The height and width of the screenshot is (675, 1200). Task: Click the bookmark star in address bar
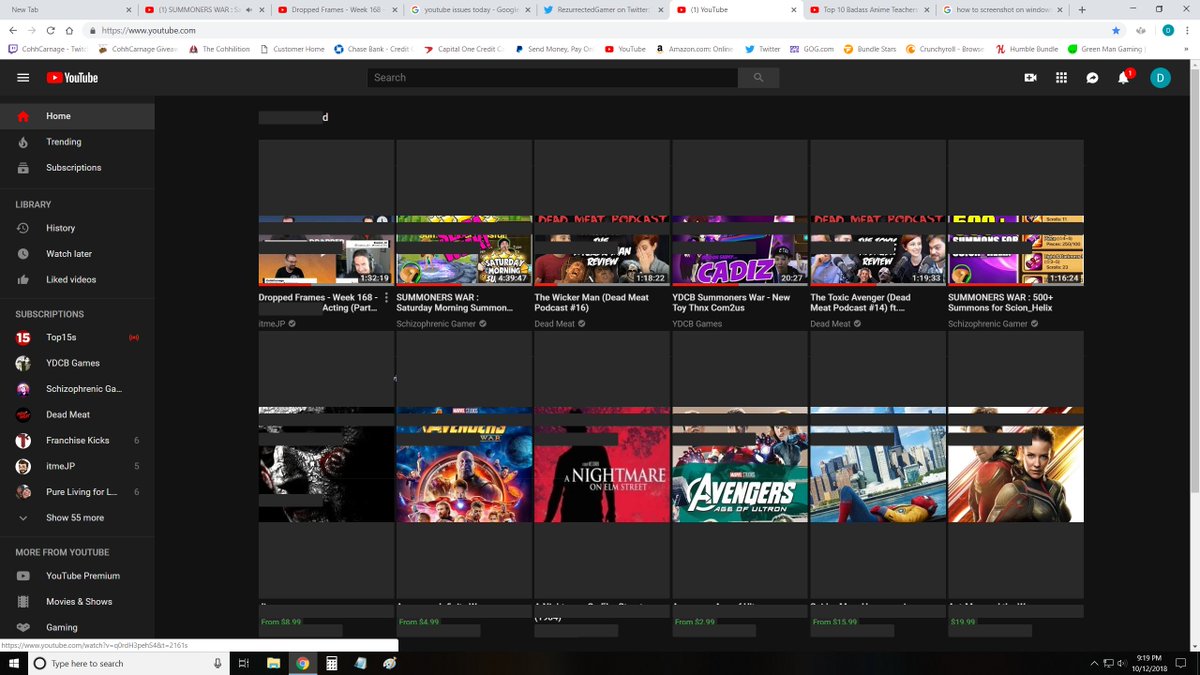(1116, 31)
